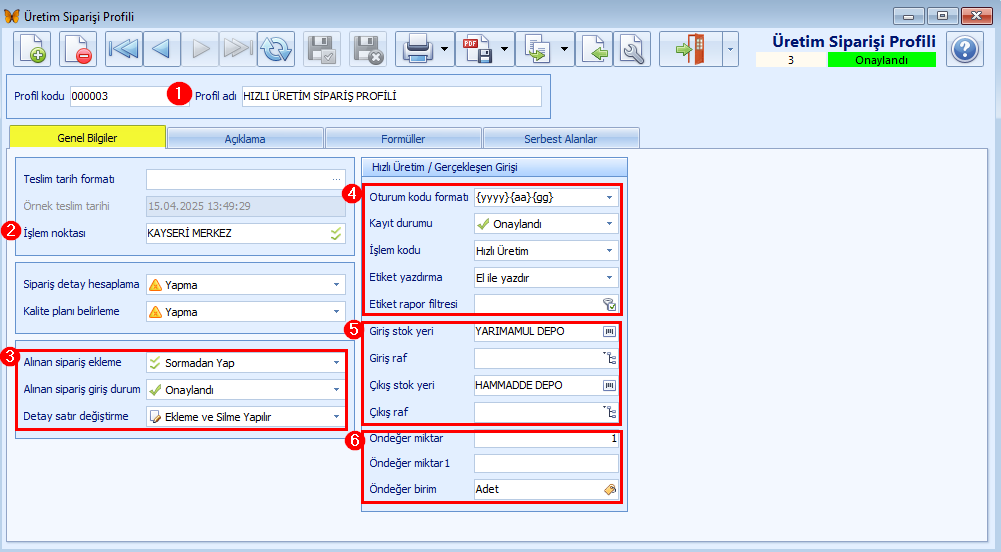Switch to the Formüller tab
1001x552 pixels.
[x=403, y=138]
